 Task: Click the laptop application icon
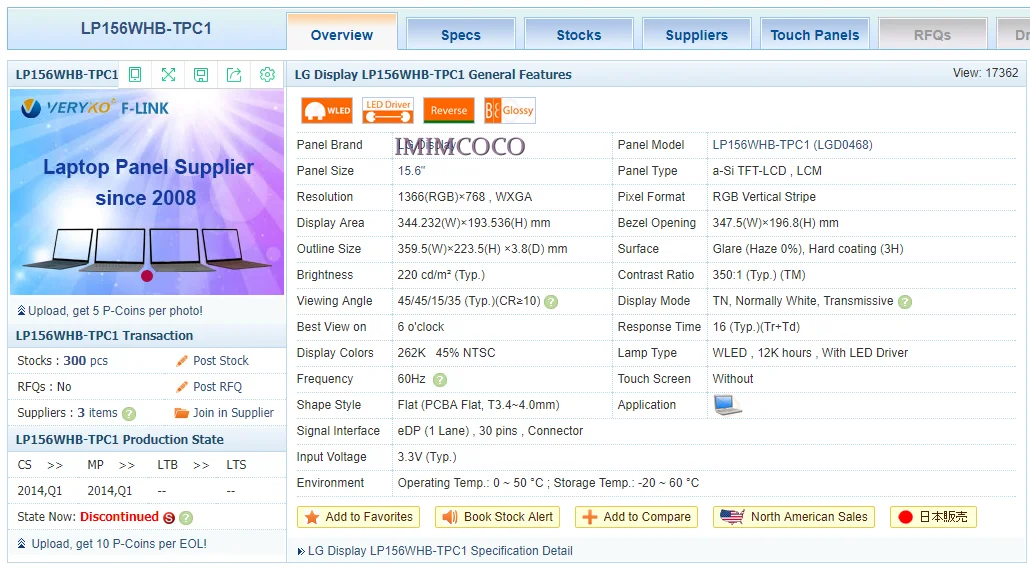click(727, 405)
